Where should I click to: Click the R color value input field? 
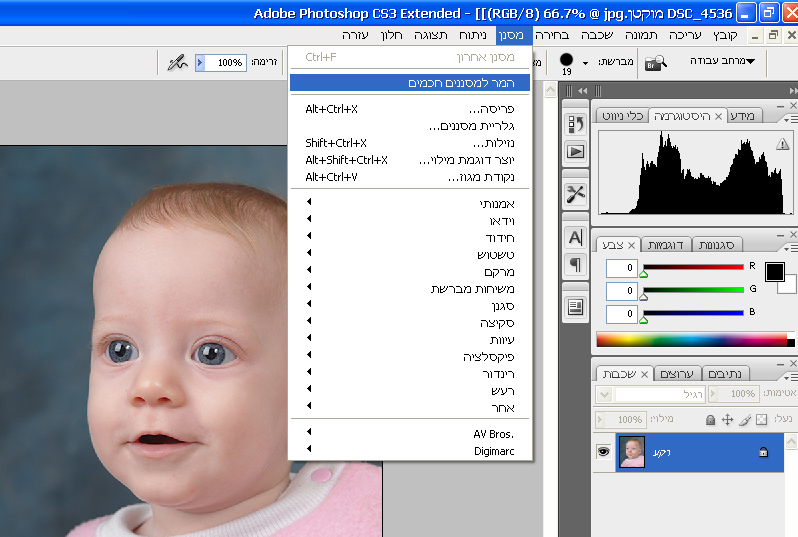point(622,268)
